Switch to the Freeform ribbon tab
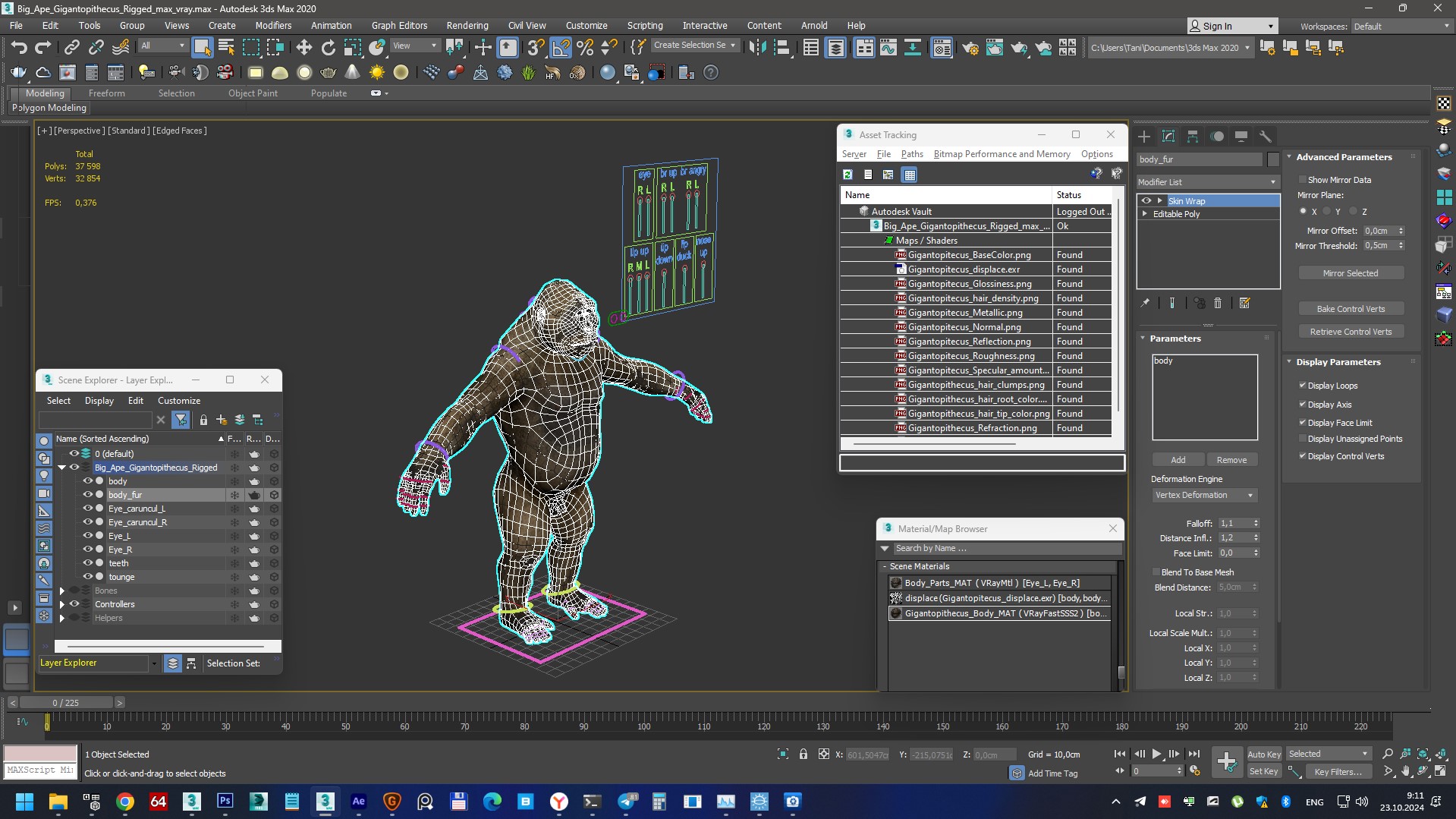1456x819 pixels. [106, 93]
